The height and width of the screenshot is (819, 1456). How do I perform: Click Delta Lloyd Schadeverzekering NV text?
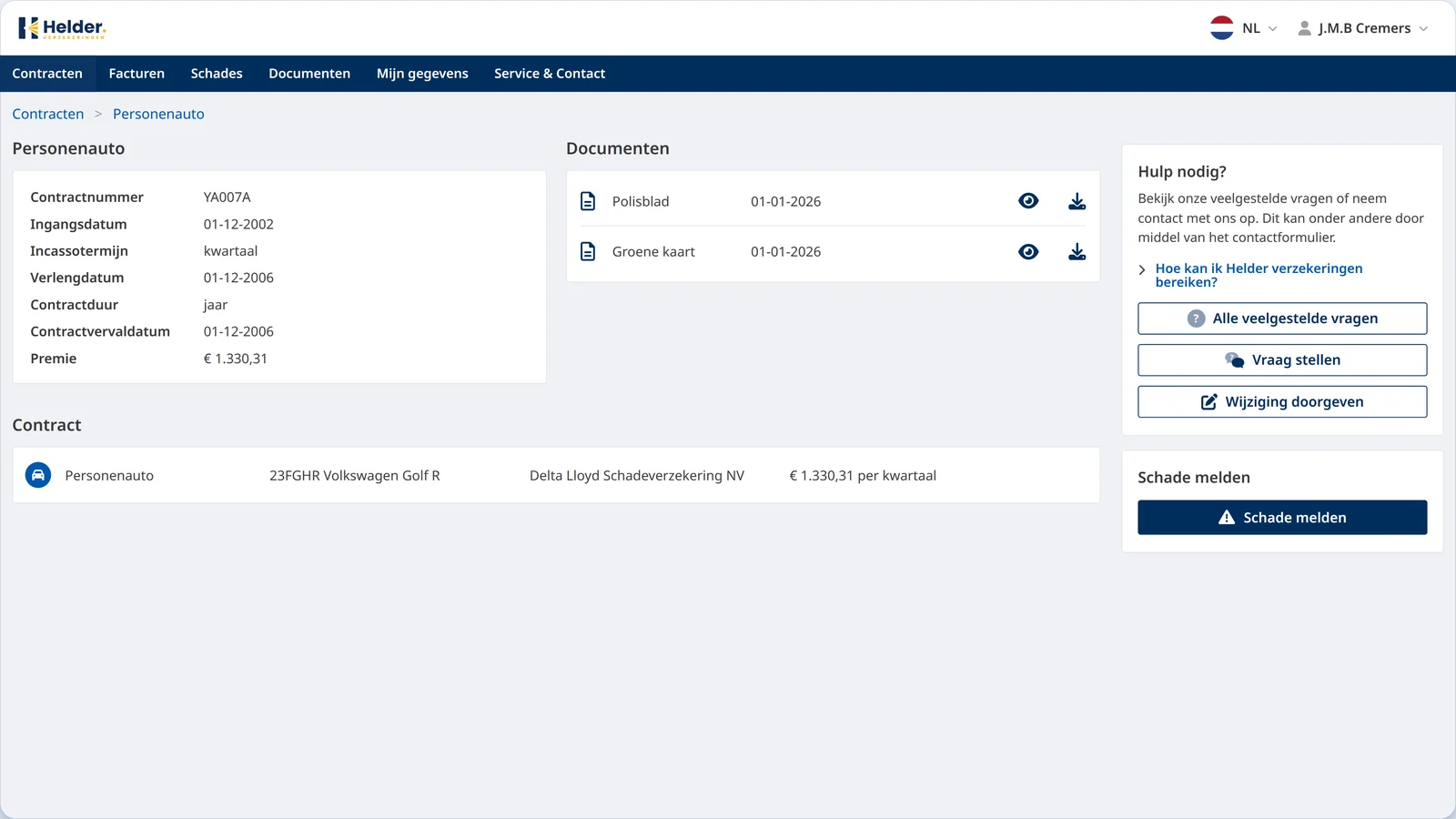point(637,475)
